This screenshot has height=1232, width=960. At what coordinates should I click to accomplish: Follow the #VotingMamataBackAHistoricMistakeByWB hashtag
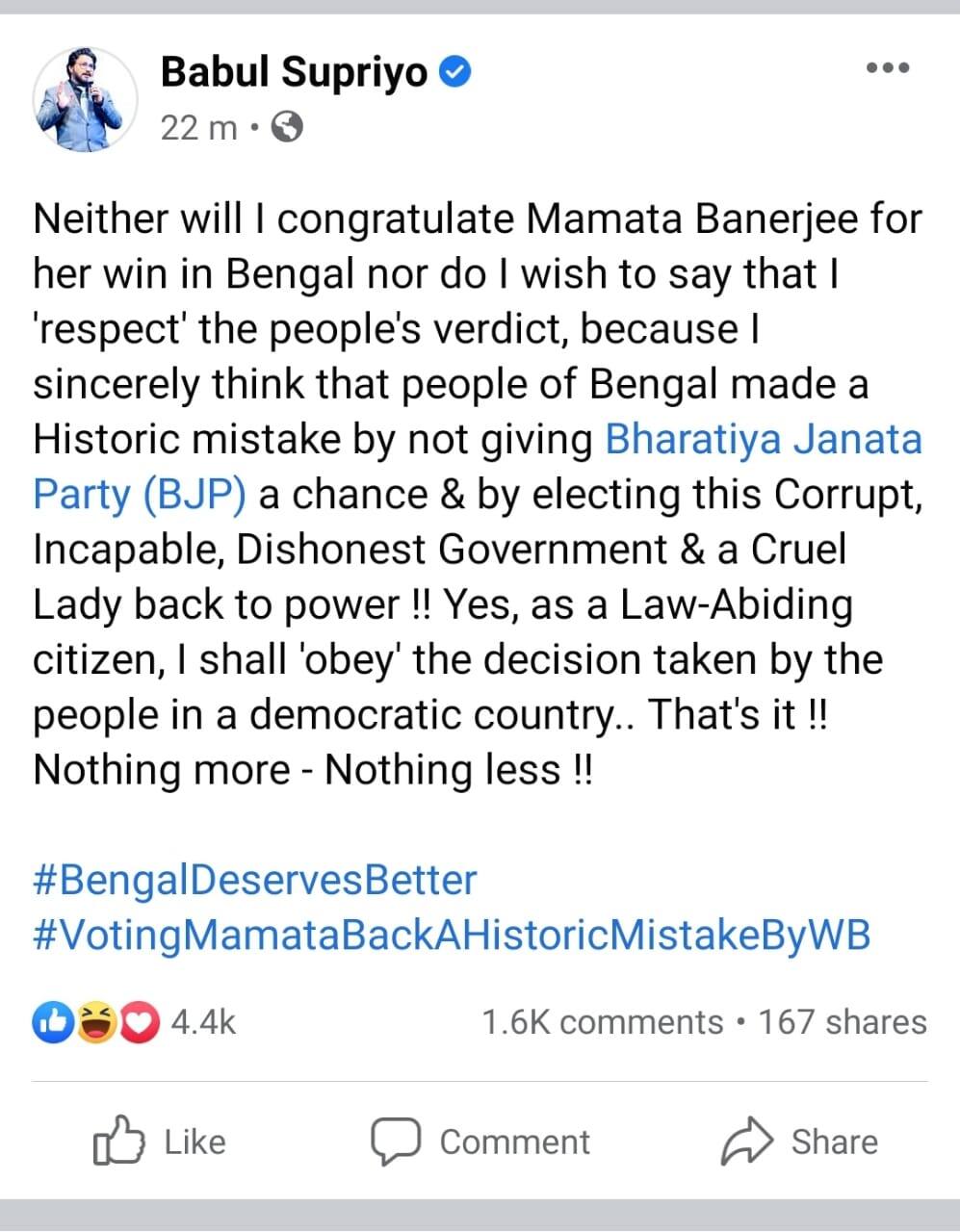pyautogui.click(x=452, y=935)
